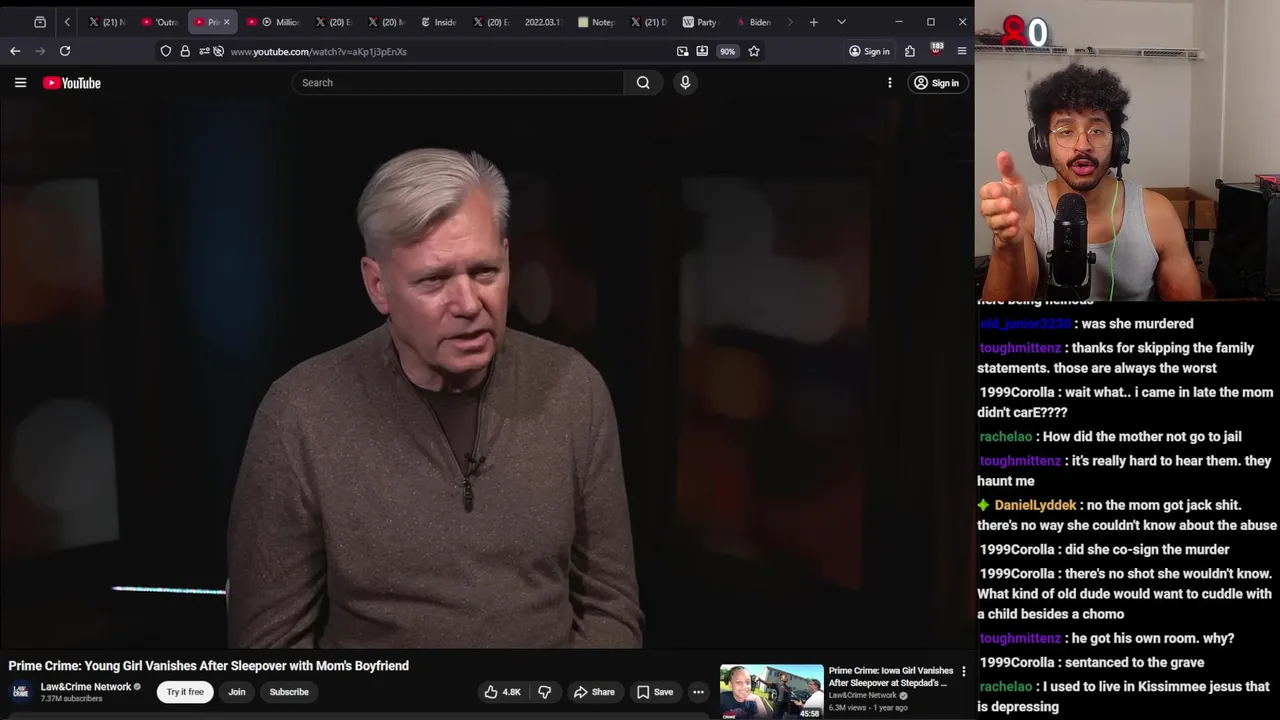1280x720 pixels.
Task: Switch to the 2022.03.1 tab
Action: pos(543,22)
